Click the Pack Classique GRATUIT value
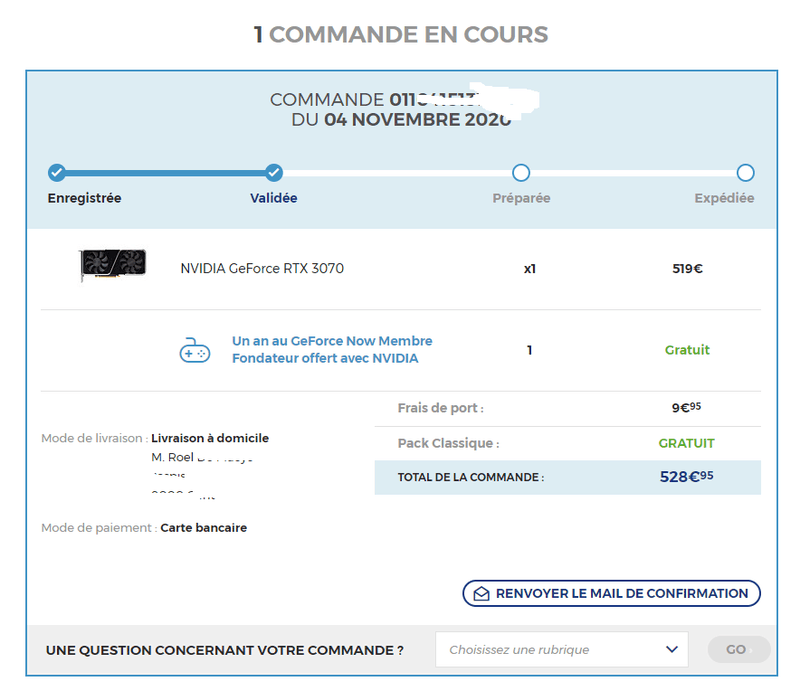The height and width of the screenshot is (691, 800). (x=686, y=443)
